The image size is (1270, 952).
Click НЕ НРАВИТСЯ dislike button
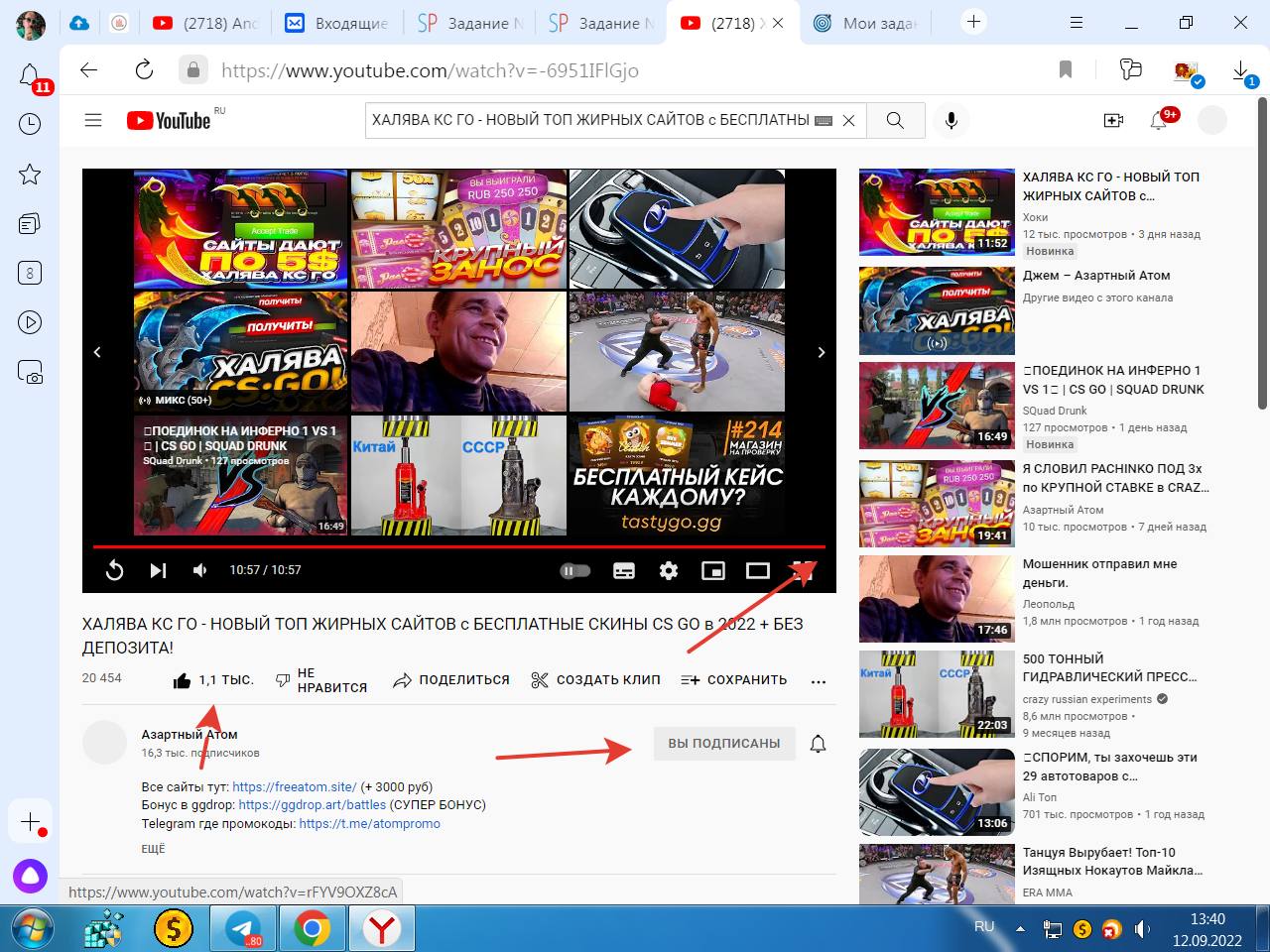pos(321,680)
